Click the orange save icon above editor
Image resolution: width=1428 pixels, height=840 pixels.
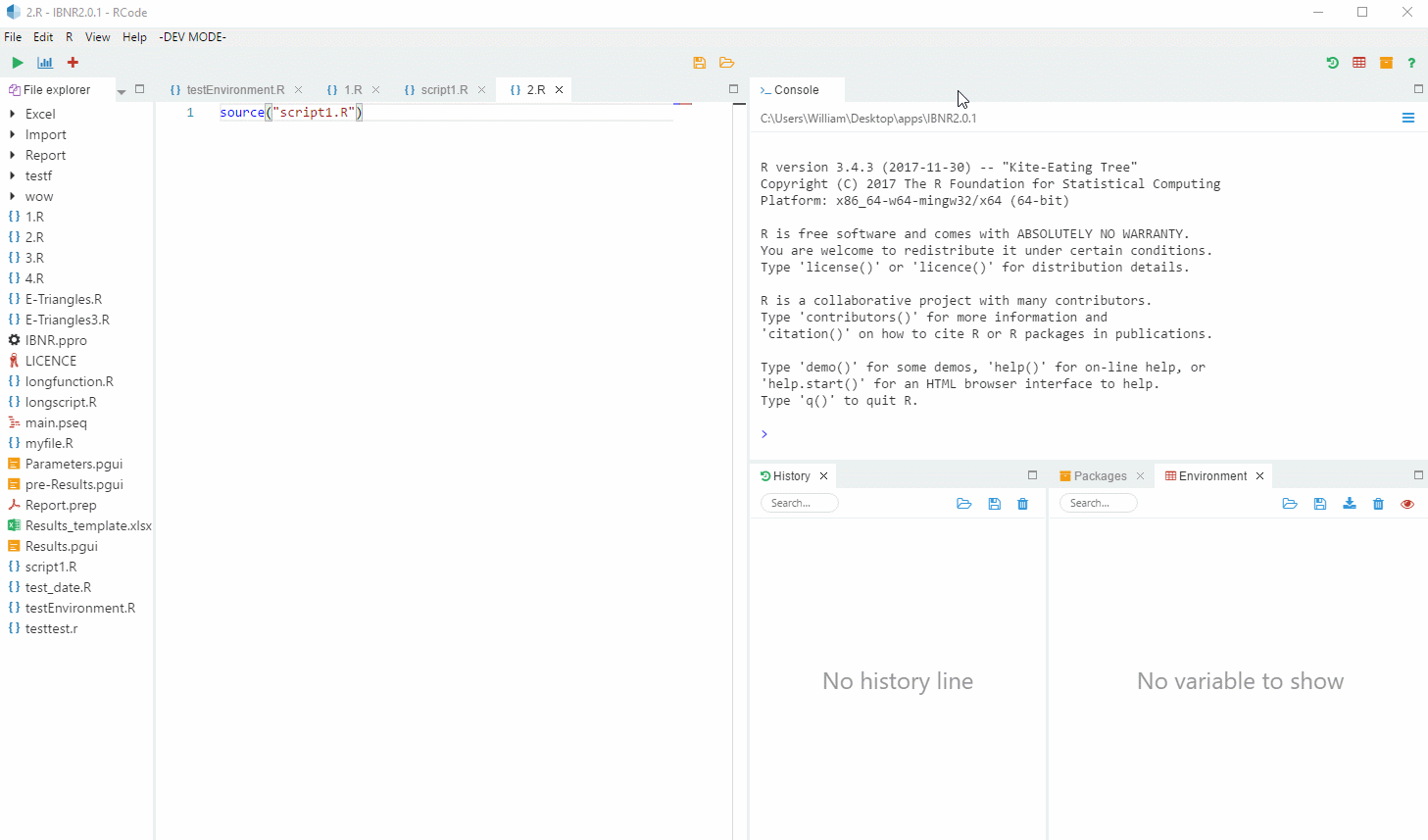coord(699,63)
